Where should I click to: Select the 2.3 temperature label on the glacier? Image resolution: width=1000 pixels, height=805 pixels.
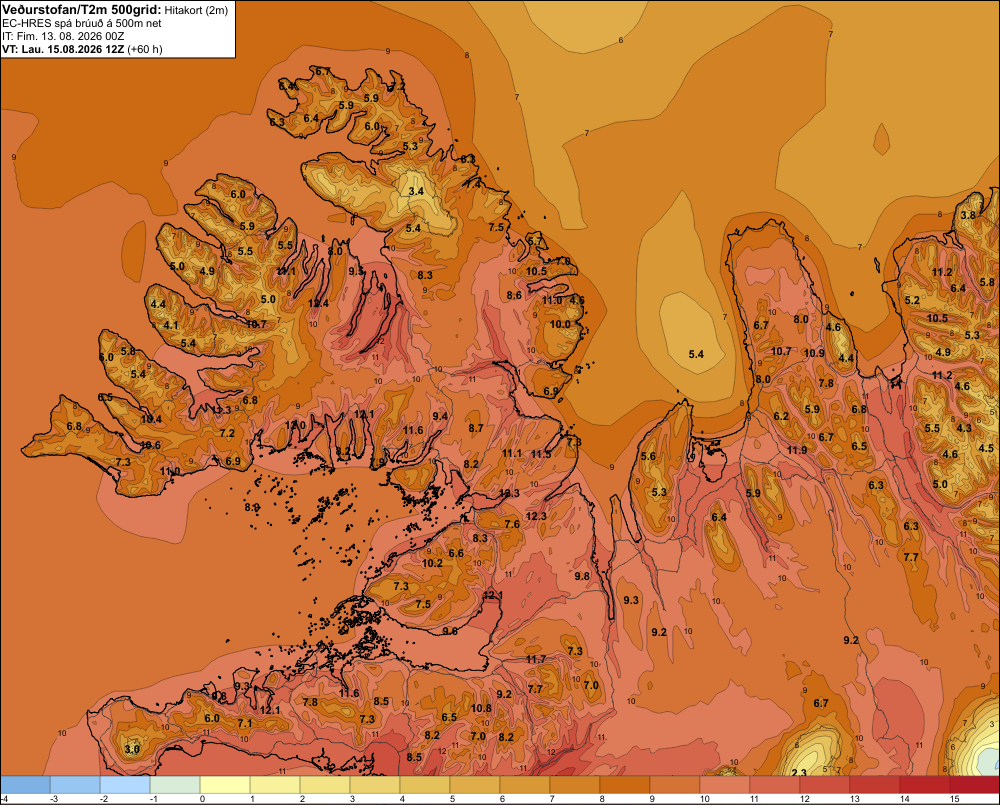tap(798, 772)
